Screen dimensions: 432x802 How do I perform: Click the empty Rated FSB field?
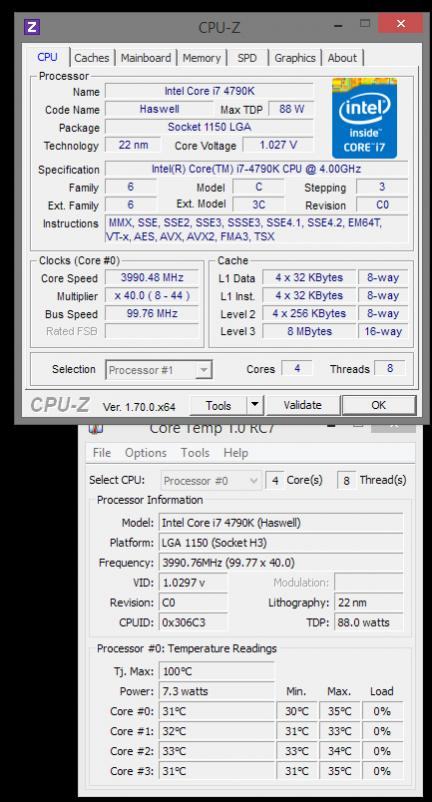[152, 331]
